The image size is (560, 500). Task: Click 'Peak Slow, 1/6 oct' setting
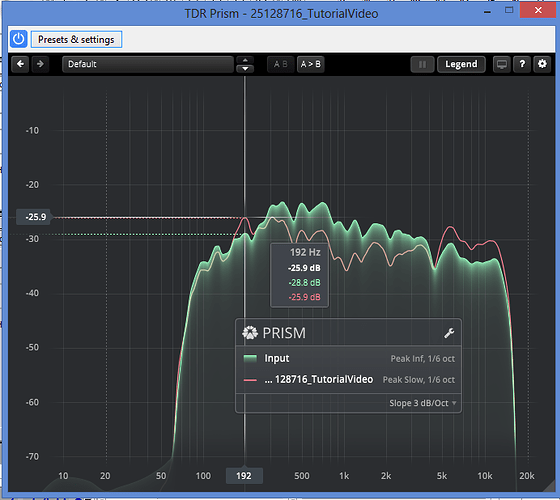click(419, 380)
